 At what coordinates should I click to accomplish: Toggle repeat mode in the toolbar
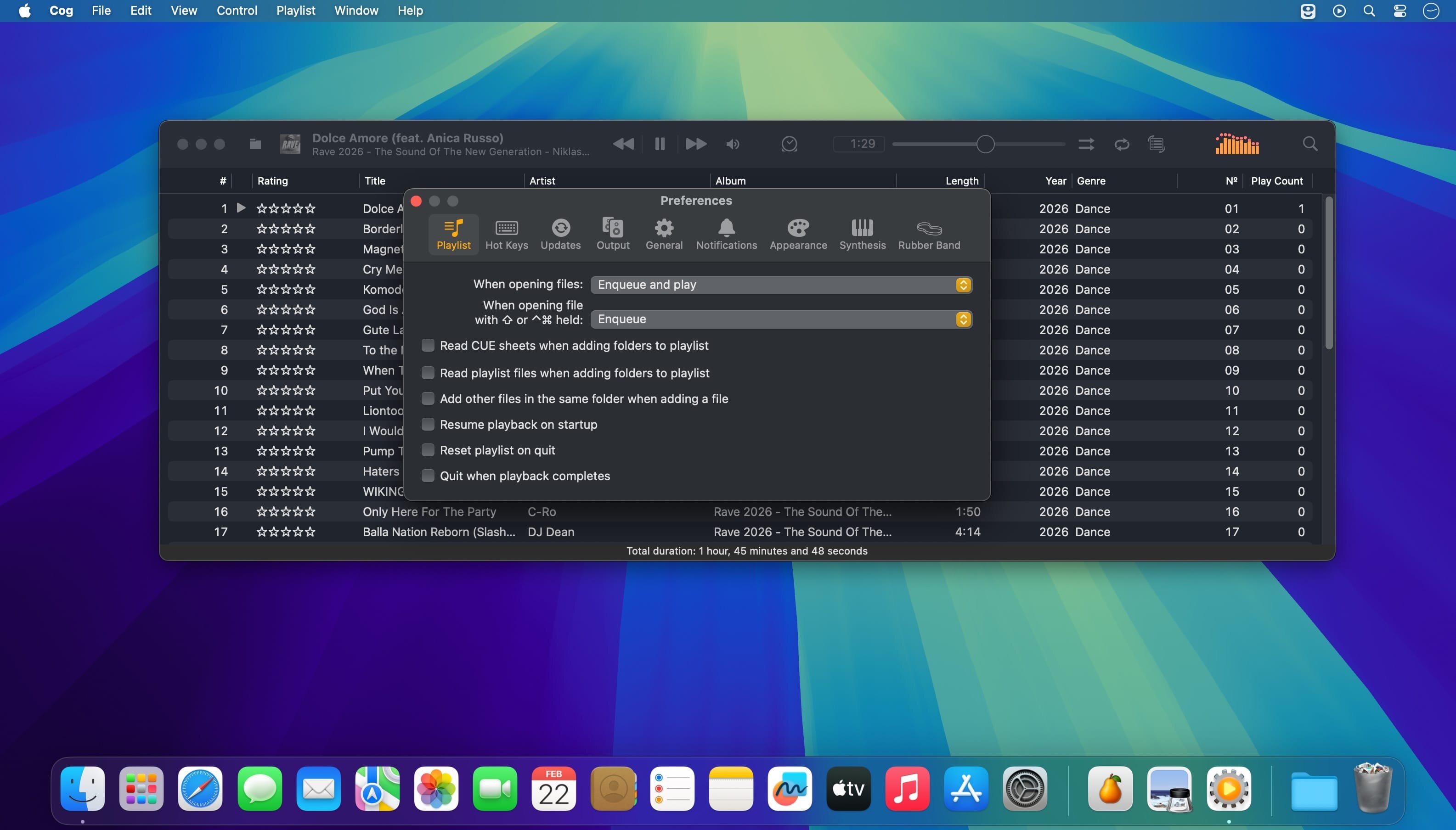1121,144
